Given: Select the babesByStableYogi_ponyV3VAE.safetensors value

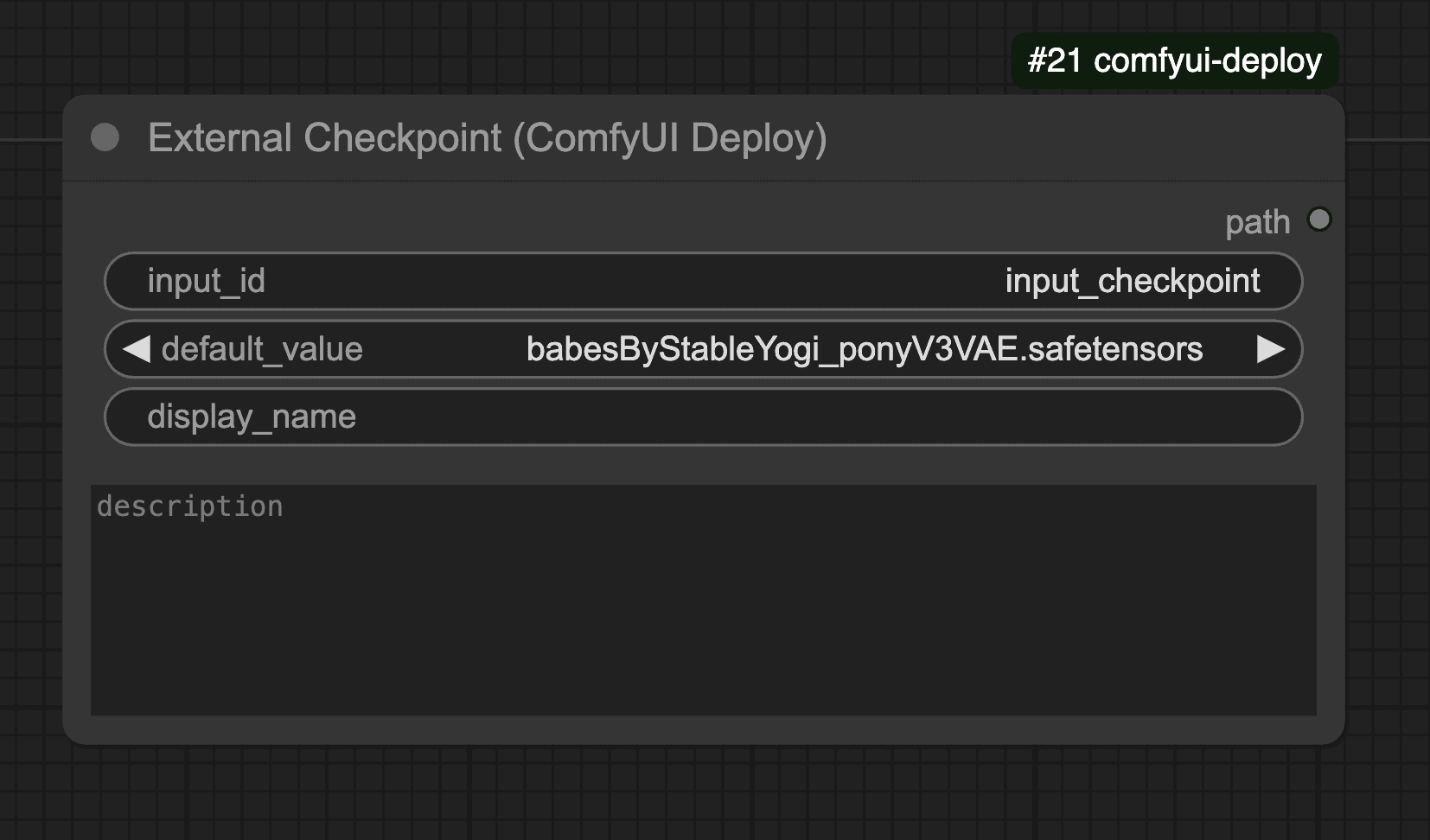Looking at the screenshot, I should click(x=864, y=349).
